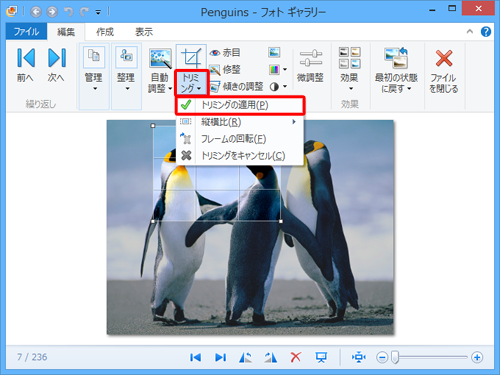Screen dimensions: 500x375
Task: Click the undo arrow in title bar
Action: 69,12
